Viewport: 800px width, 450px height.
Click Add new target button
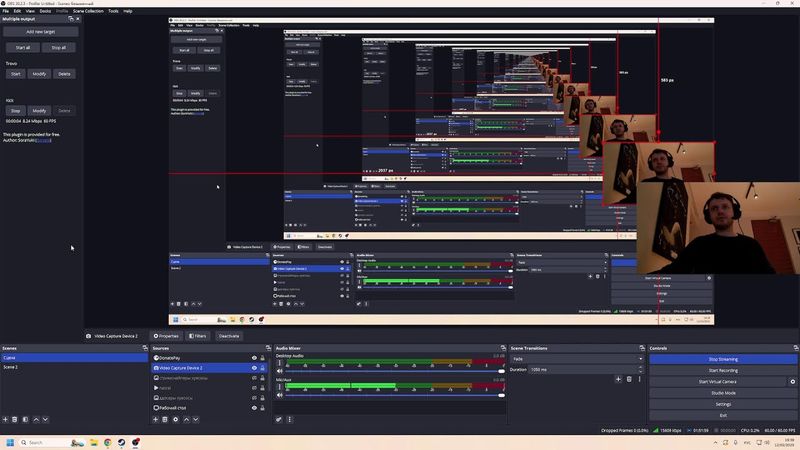click(x=42, y=31)
